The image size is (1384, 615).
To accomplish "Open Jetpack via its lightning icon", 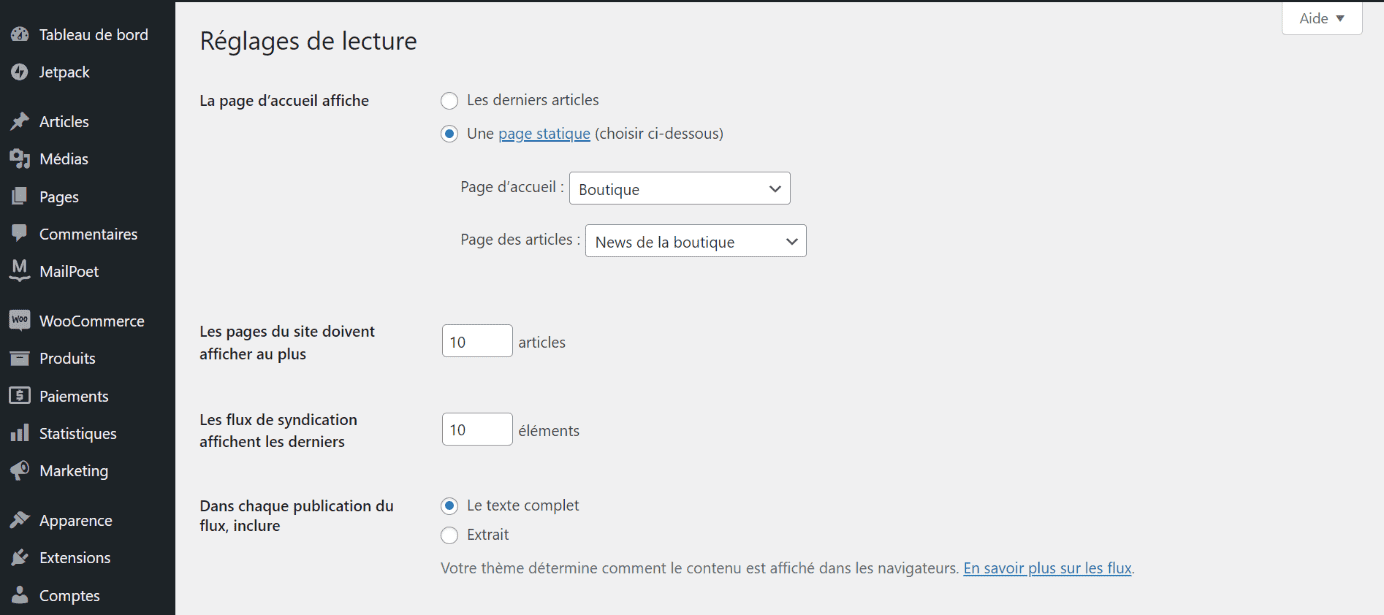I will (x=19, y=72).
